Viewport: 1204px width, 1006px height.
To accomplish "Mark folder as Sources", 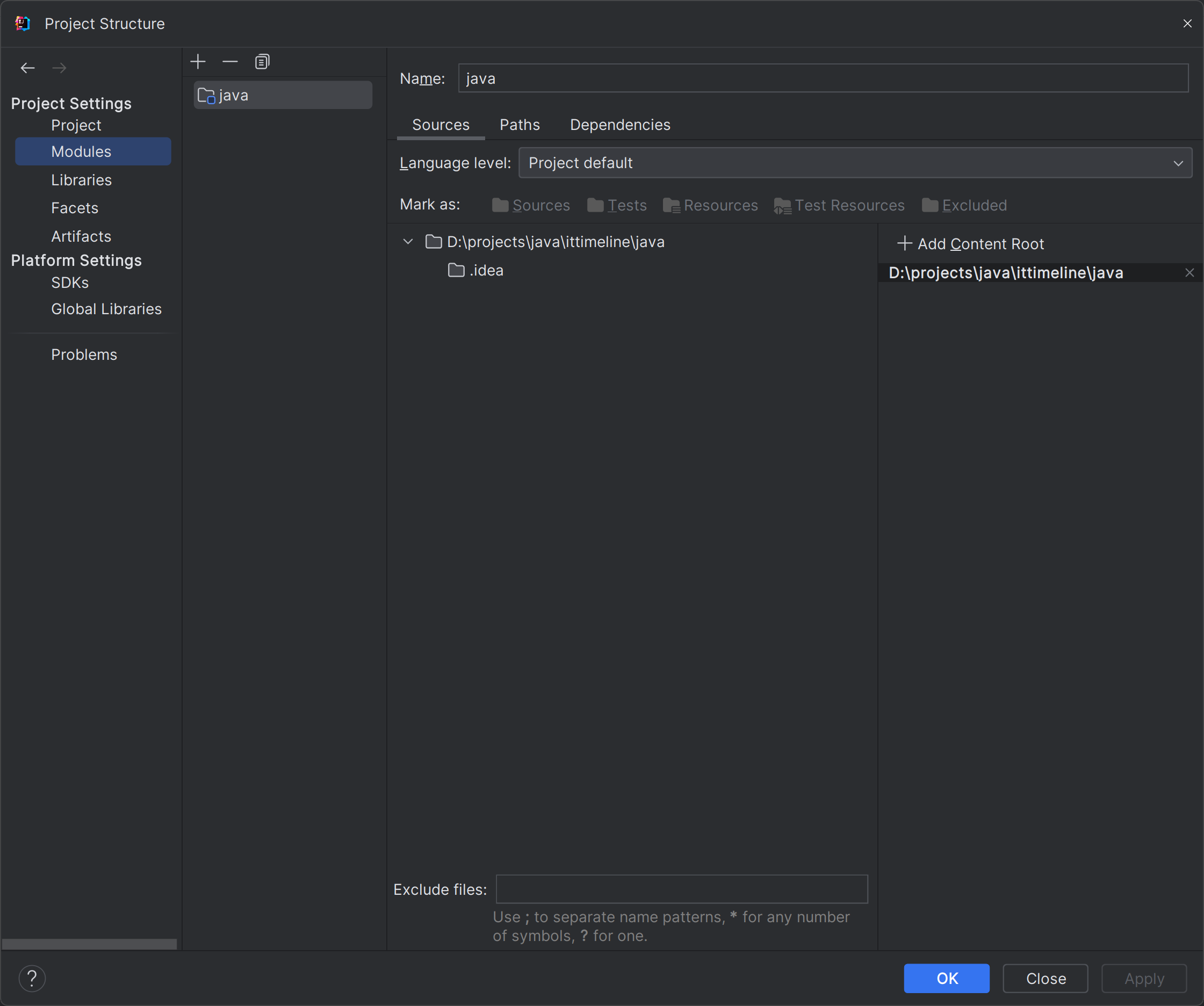I will tap(531, 205).
